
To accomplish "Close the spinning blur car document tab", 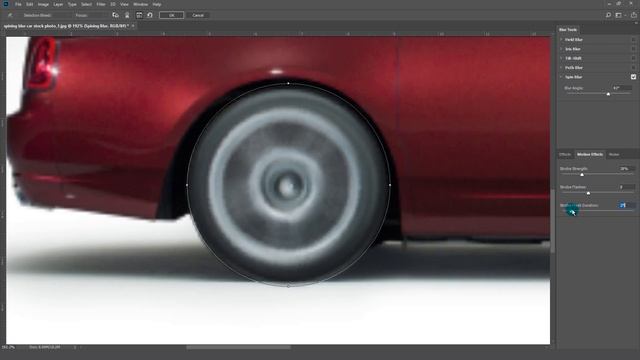I will click(133, 26).
